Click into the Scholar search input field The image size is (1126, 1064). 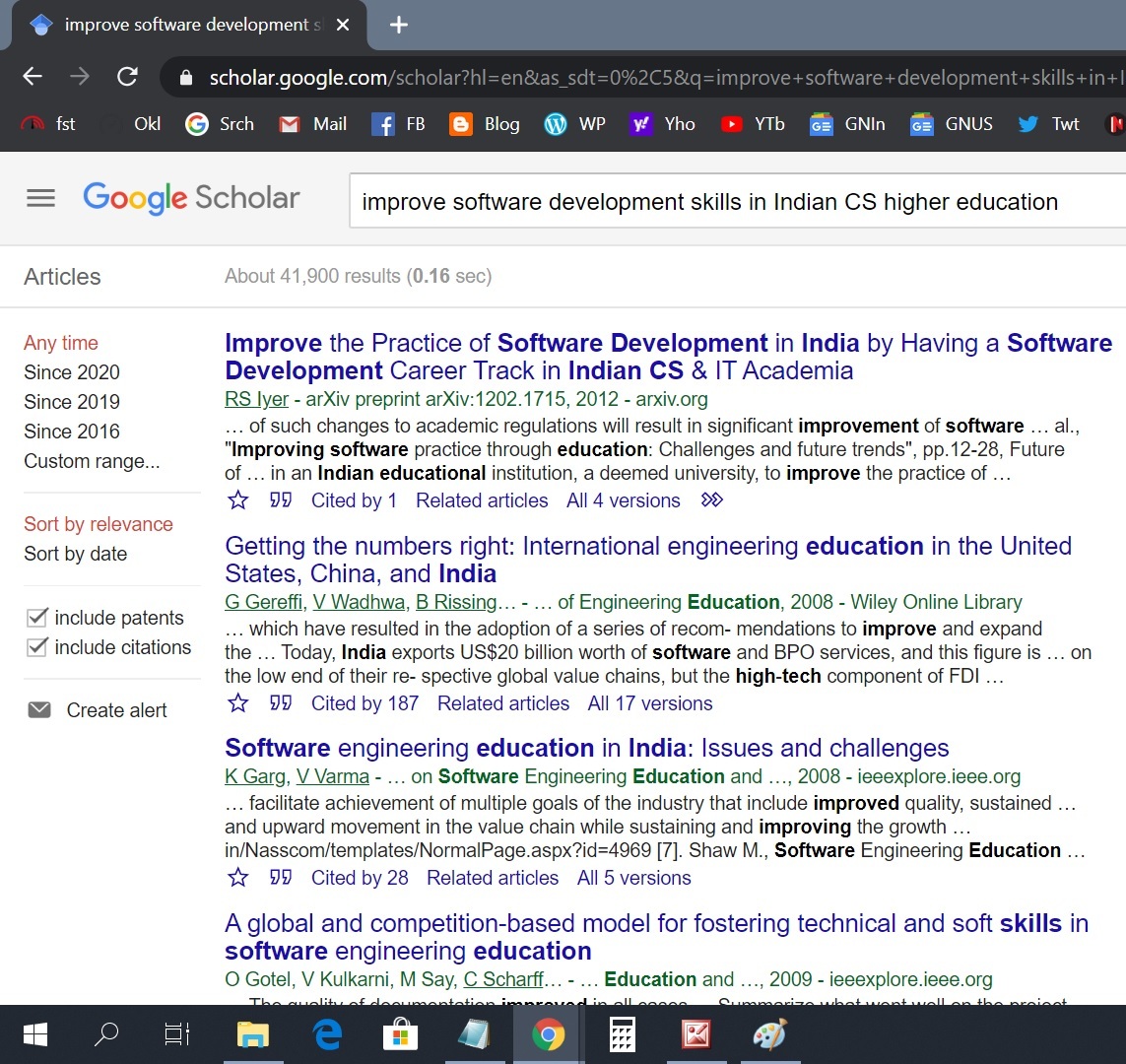point(729,202)
